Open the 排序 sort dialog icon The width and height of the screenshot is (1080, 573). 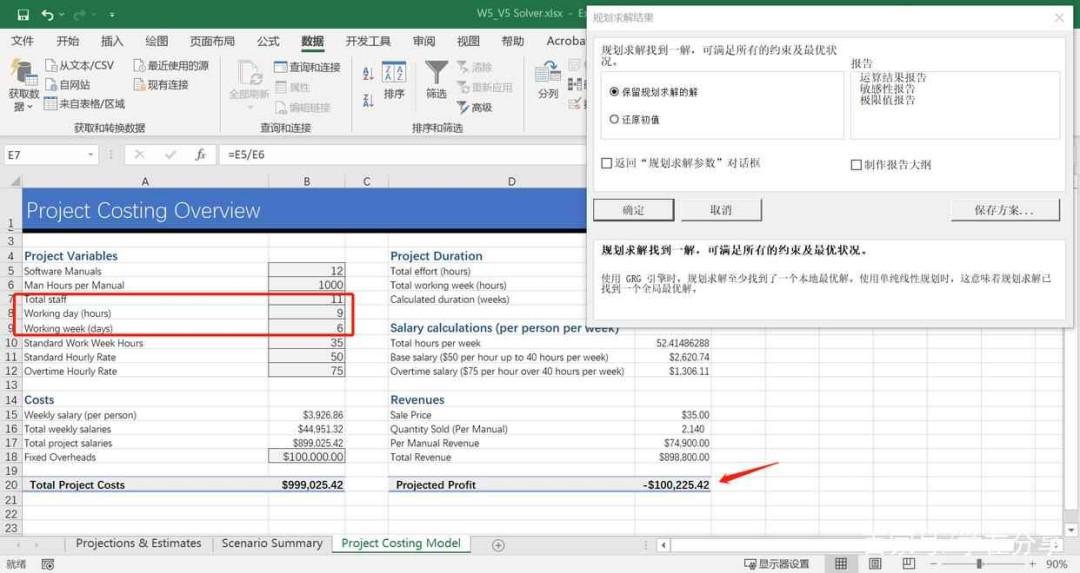395,73
